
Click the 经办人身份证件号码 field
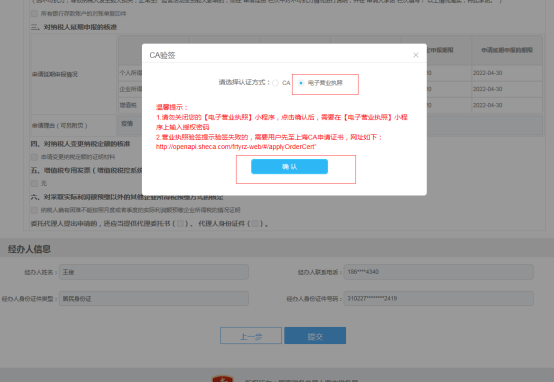[438, 299]
